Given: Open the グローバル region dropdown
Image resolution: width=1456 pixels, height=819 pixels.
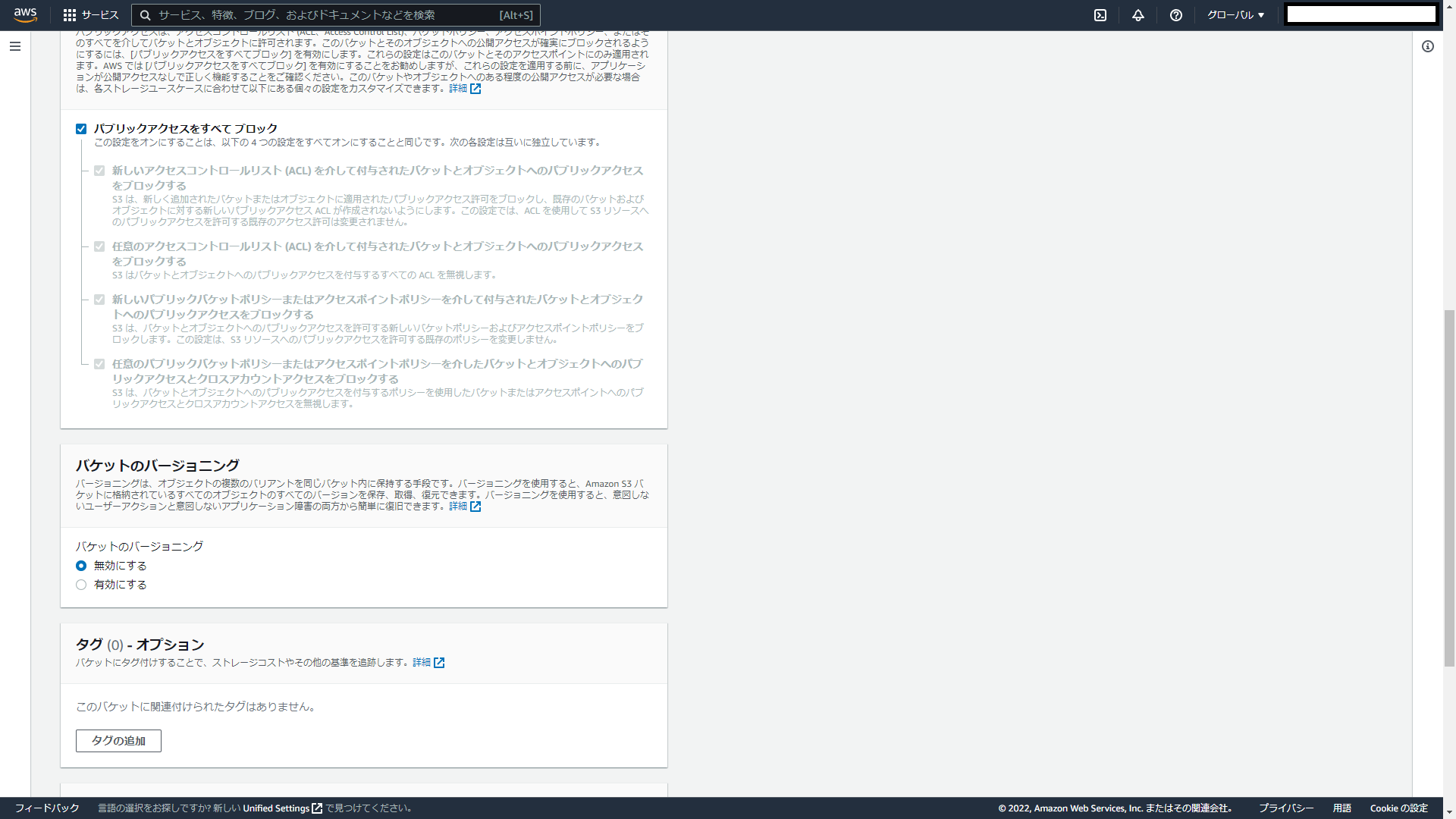Looking at the screenshot, I should coord(1235,15).
